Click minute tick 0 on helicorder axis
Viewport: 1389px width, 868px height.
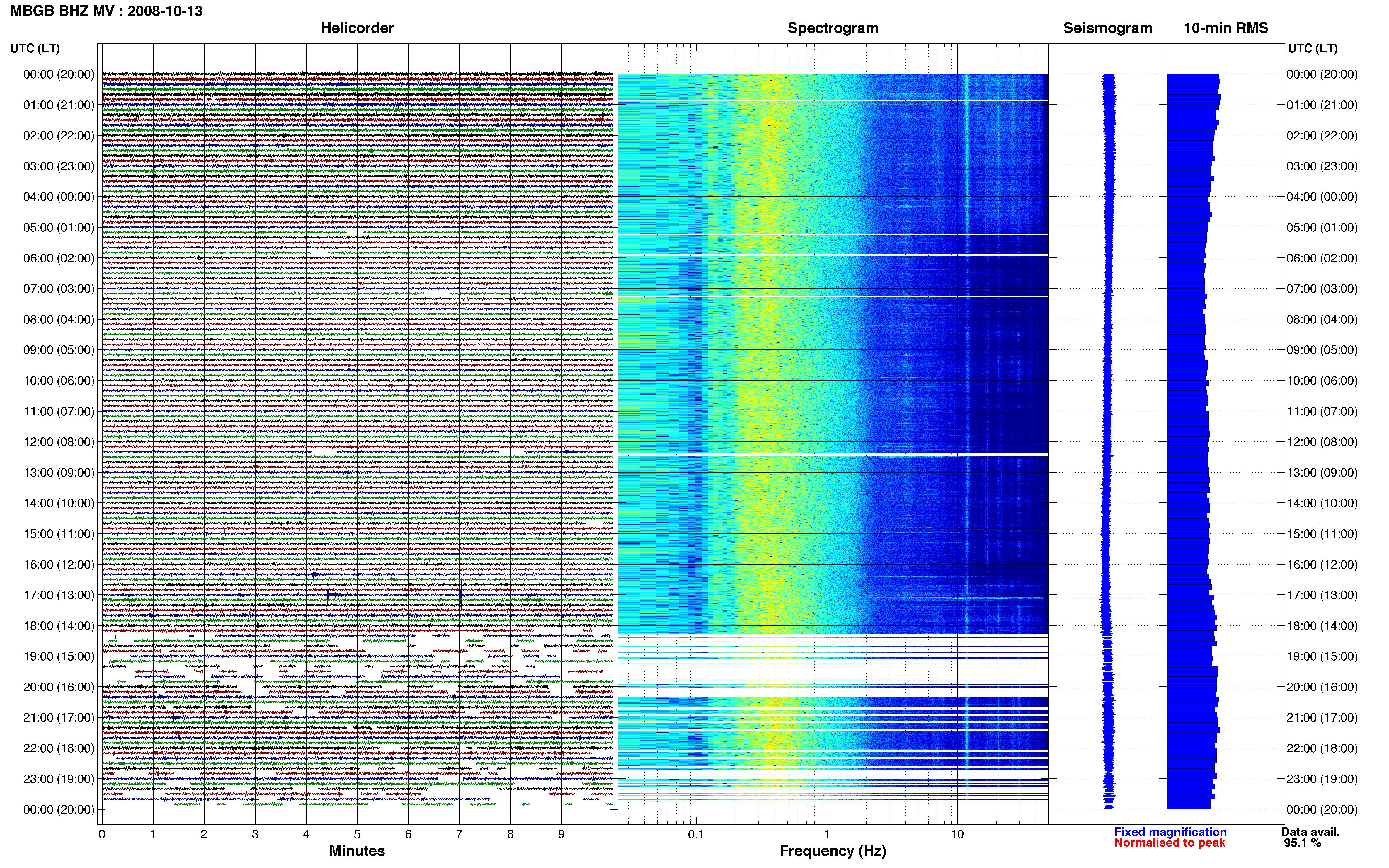(x=102, y=835)
